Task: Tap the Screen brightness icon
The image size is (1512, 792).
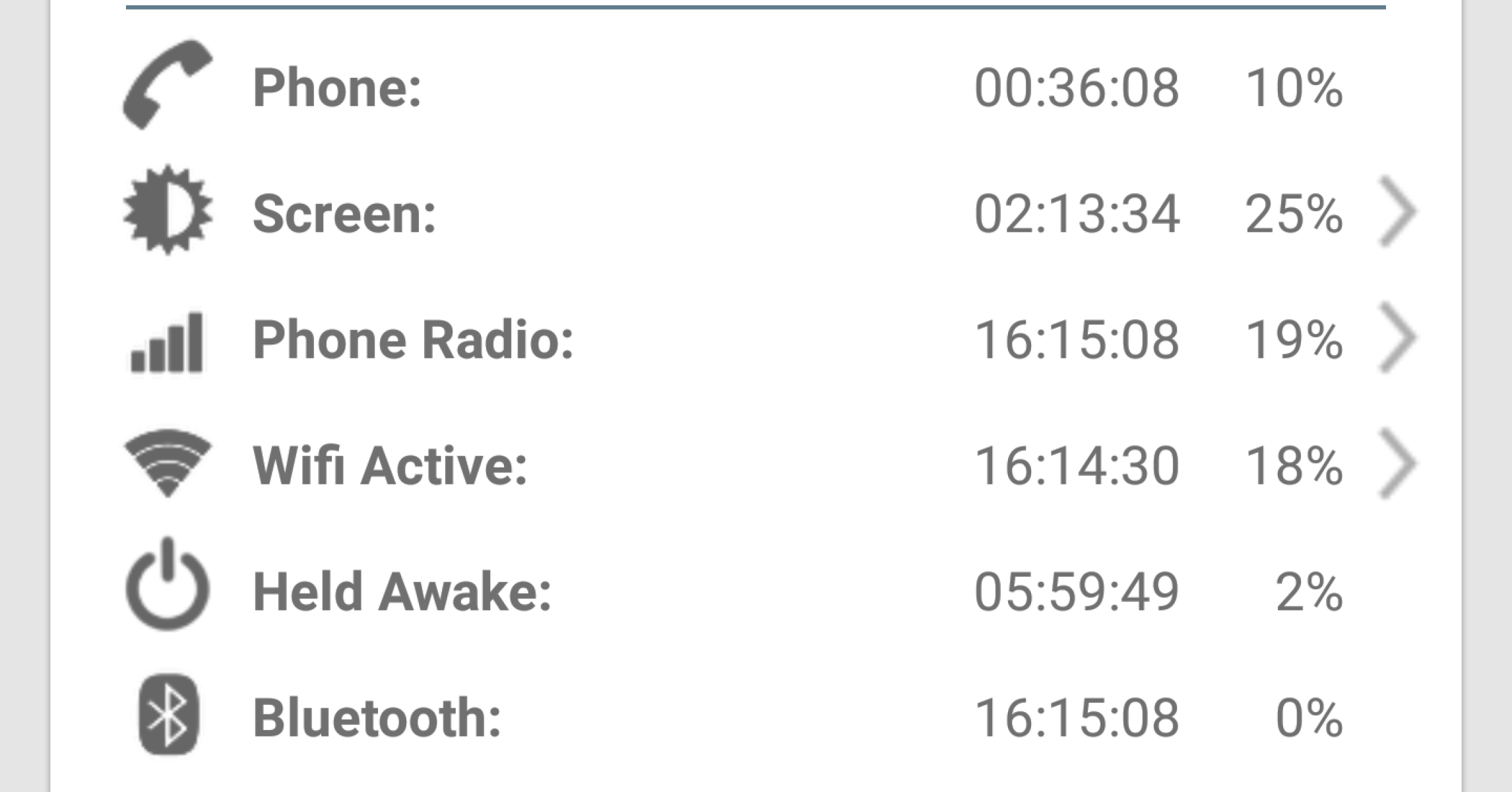Action: pos(168,211)
